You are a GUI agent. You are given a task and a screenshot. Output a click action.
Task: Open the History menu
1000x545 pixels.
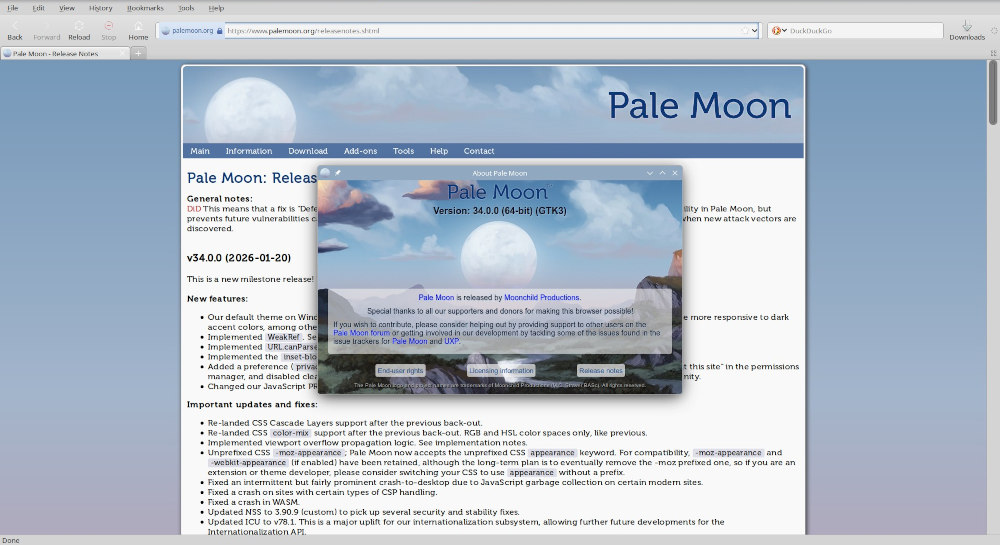(x=100, y=8)
